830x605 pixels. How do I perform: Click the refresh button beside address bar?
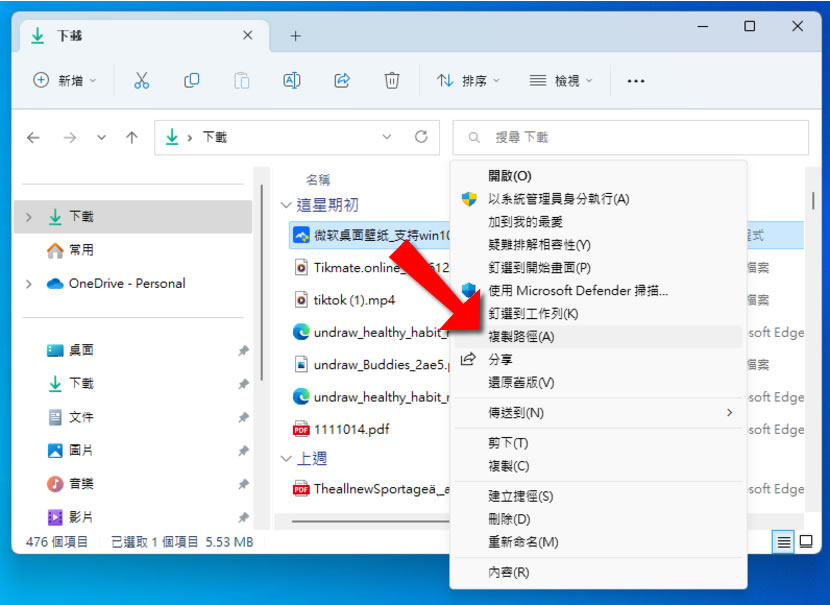coord(421,137)
